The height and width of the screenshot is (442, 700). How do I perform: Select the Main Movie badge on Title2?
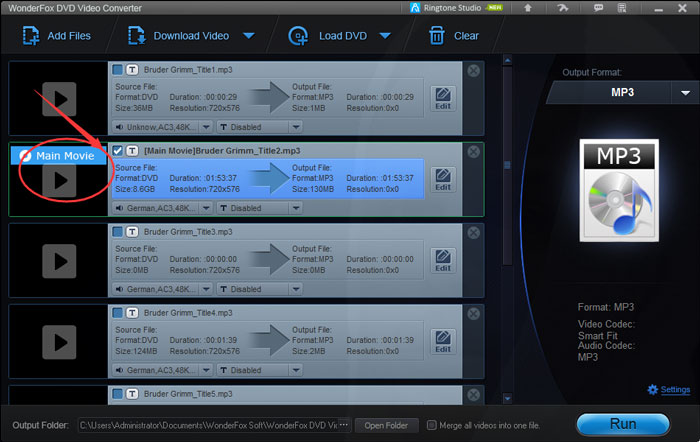point(58,155)
